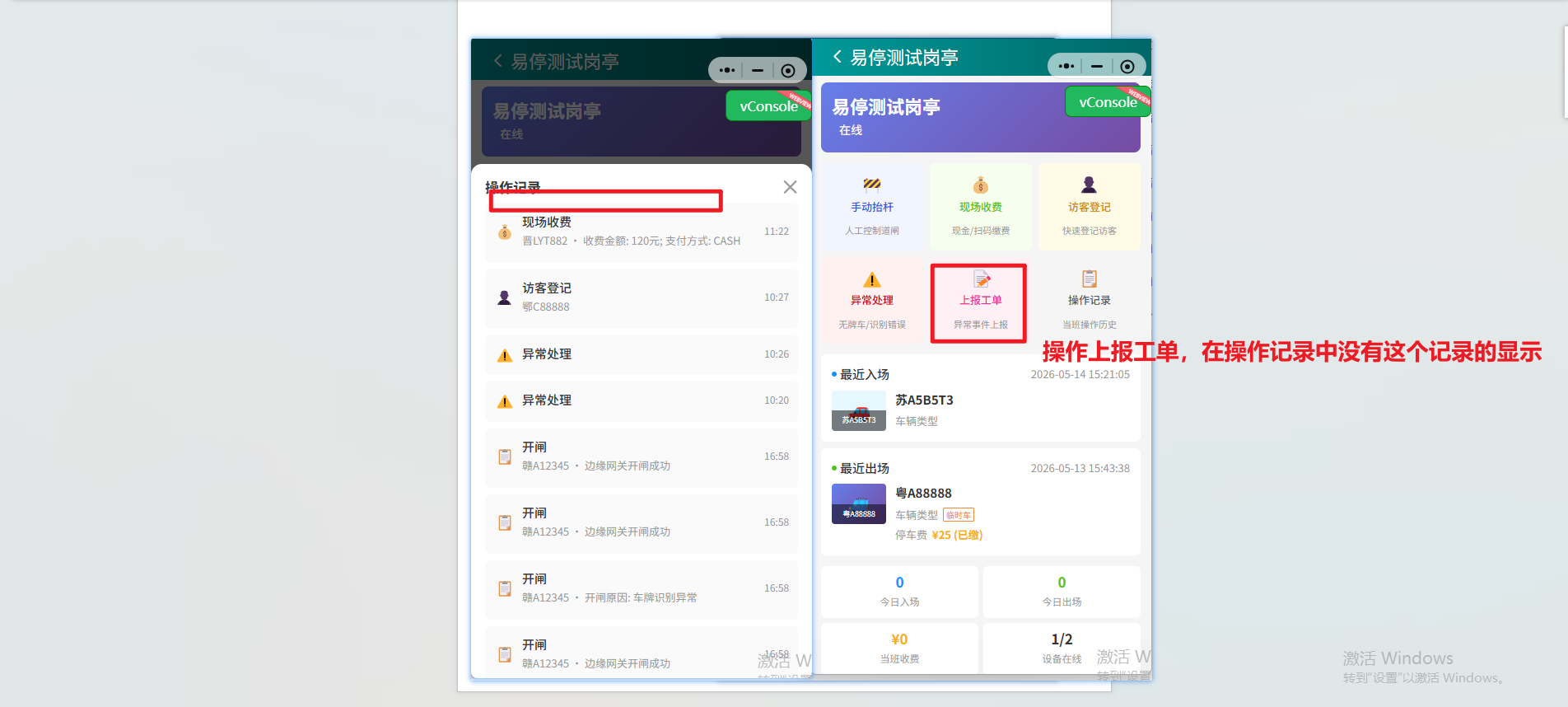1568x707 pixels.
Task: Open 操作记录 operation history card
Action: pos(1090,301)
